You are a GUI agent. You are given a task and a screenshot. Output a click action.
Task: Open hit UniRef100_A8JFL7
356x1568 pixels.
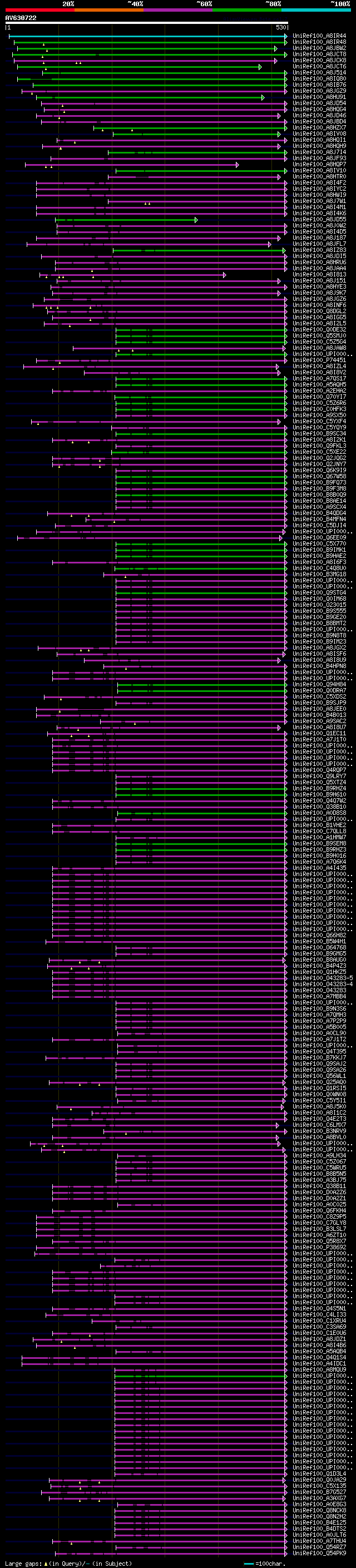click(319, 244)
